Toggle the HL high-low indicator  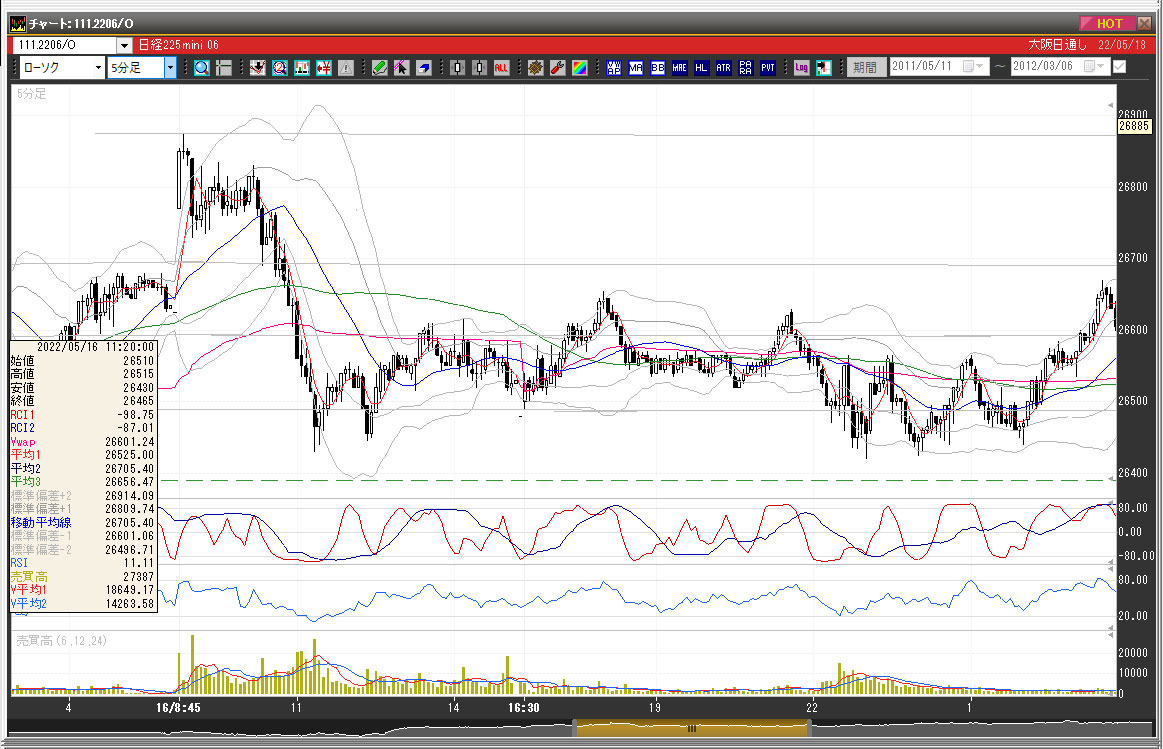pos(702,67)
